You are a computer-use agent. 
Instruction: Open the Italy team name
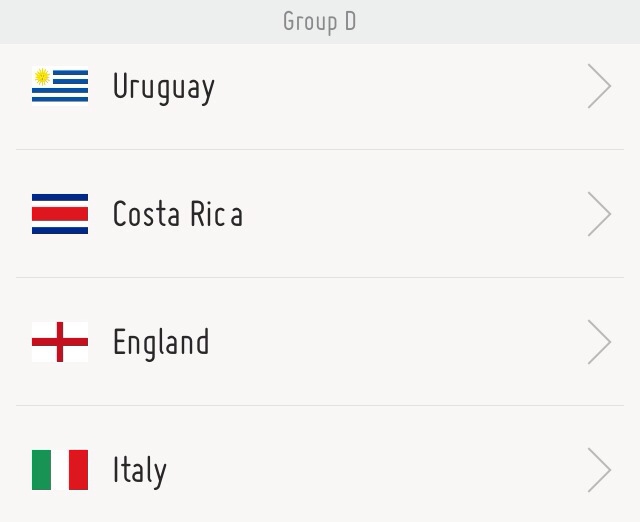point(140,472)
